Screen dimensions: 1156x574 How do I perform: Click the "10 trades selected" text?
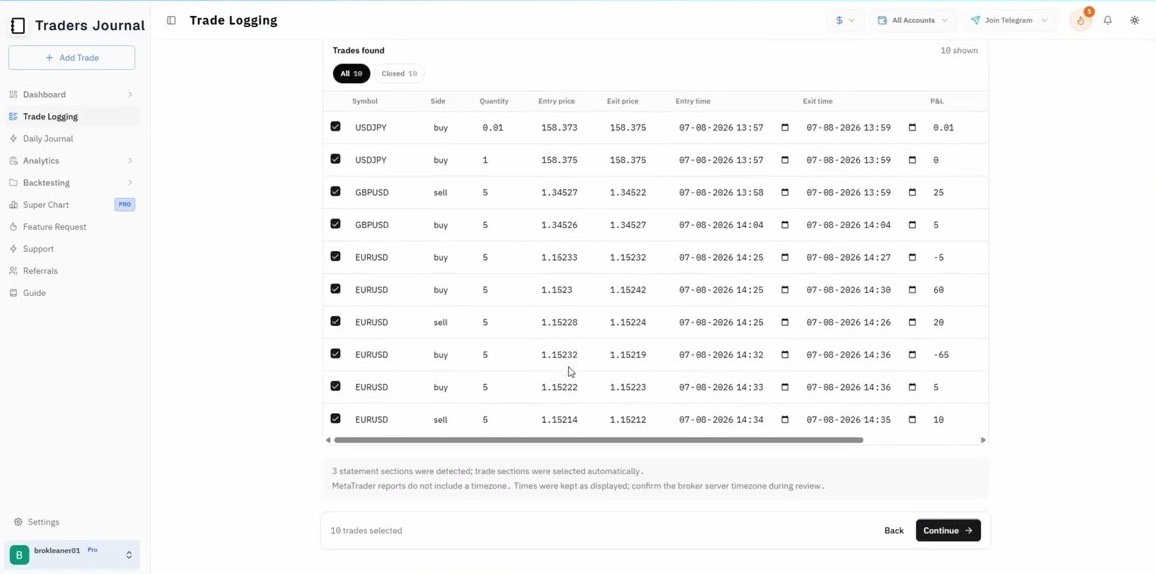tap(366, 531)
